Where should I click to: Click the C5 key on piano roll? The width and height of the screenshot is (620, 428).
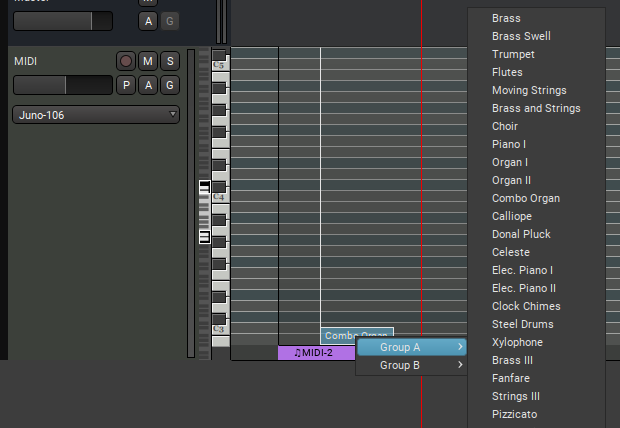pyautogui.click(x=219, y=65)
